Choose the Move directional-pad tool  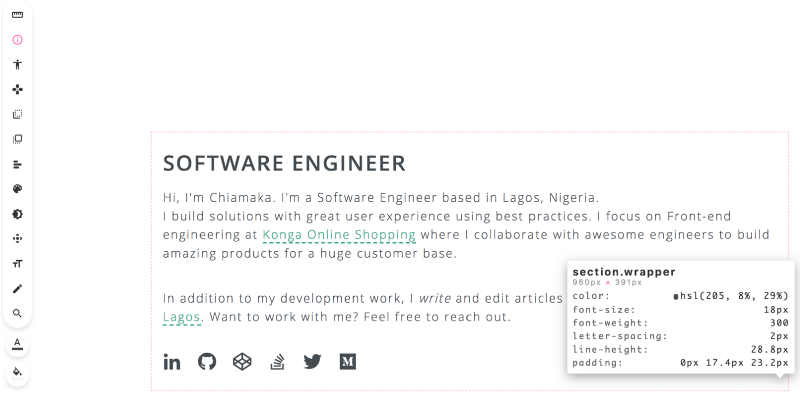tap(17, 89)
